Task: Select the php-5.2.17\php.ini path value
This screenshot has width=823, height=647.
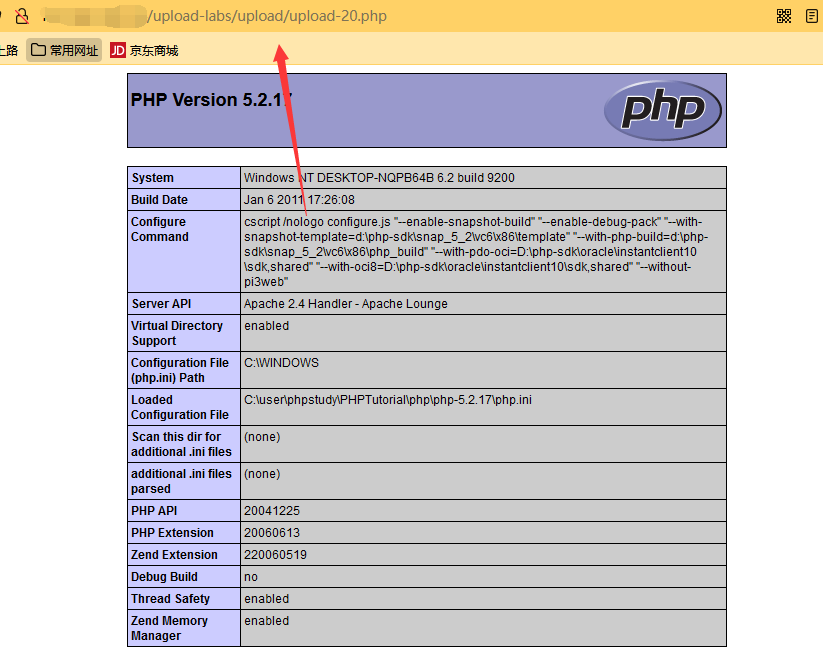Action: 387,400
